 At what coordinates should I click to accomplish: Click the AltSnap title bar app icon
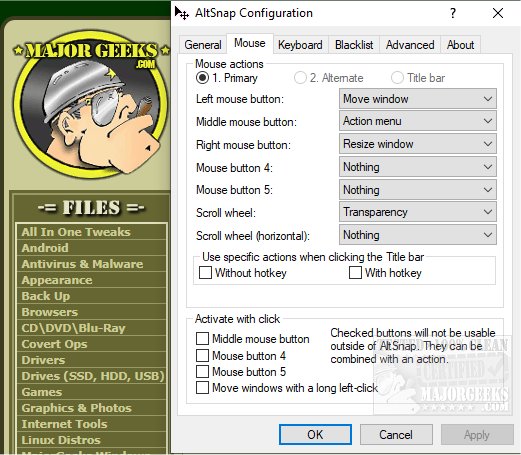tap(182, 13)
